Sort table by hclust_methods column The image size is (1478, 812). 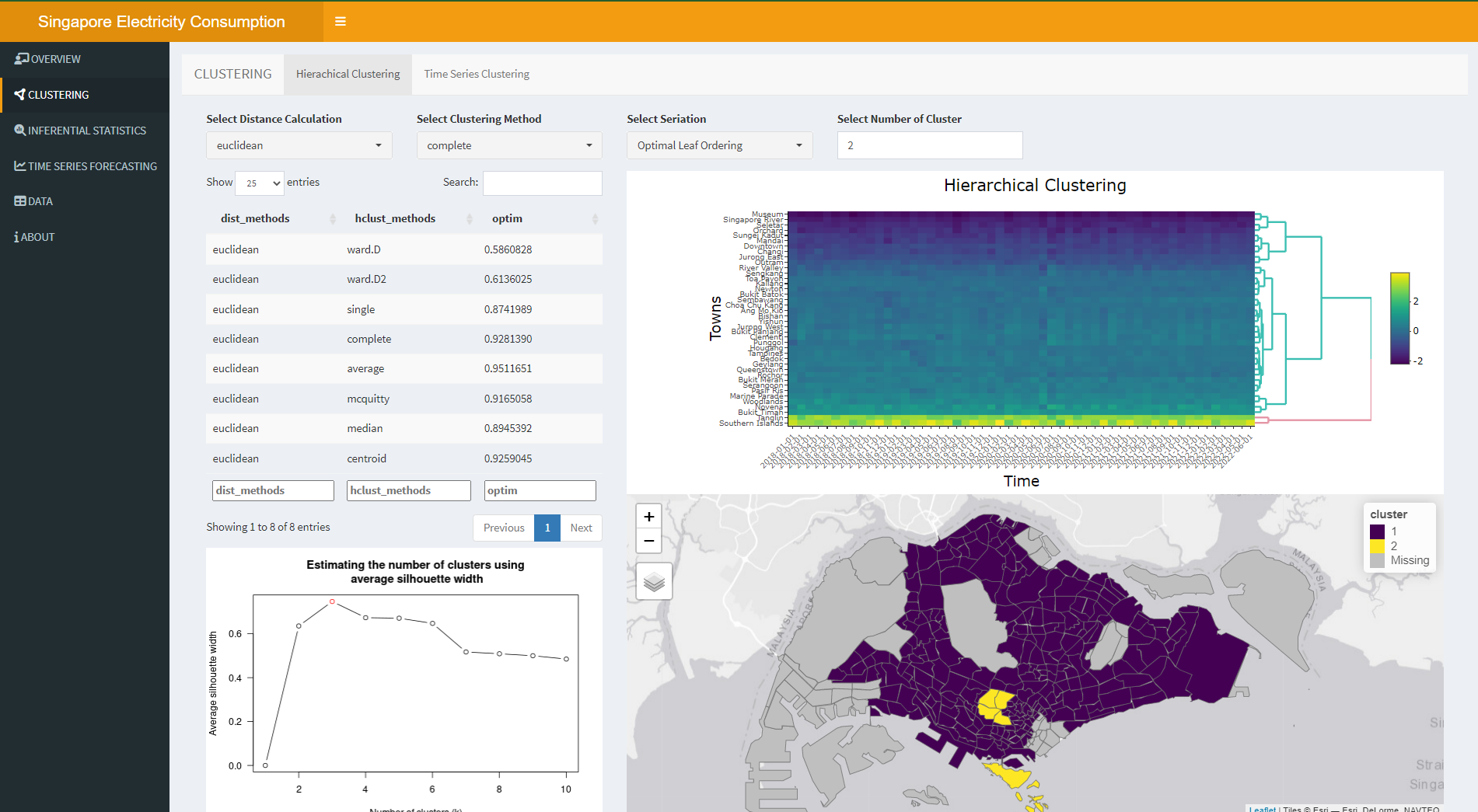[x=395, y=219]
